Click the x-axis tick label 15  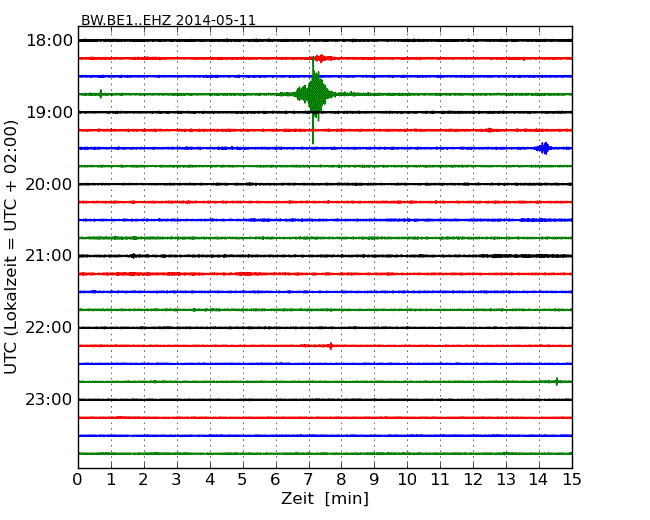click(x=572, y=480)
